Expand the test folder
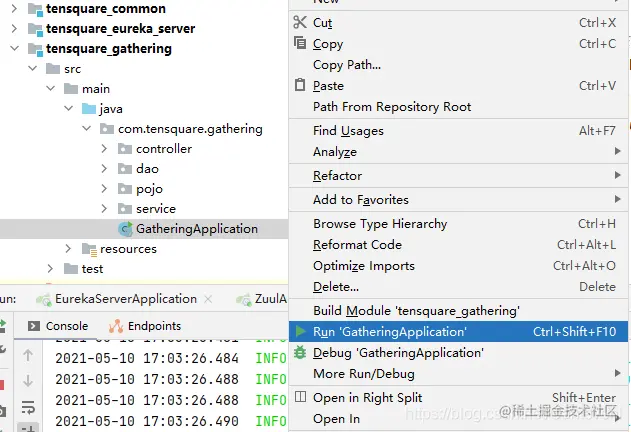 pyautogui.click(x=50, y=269)
